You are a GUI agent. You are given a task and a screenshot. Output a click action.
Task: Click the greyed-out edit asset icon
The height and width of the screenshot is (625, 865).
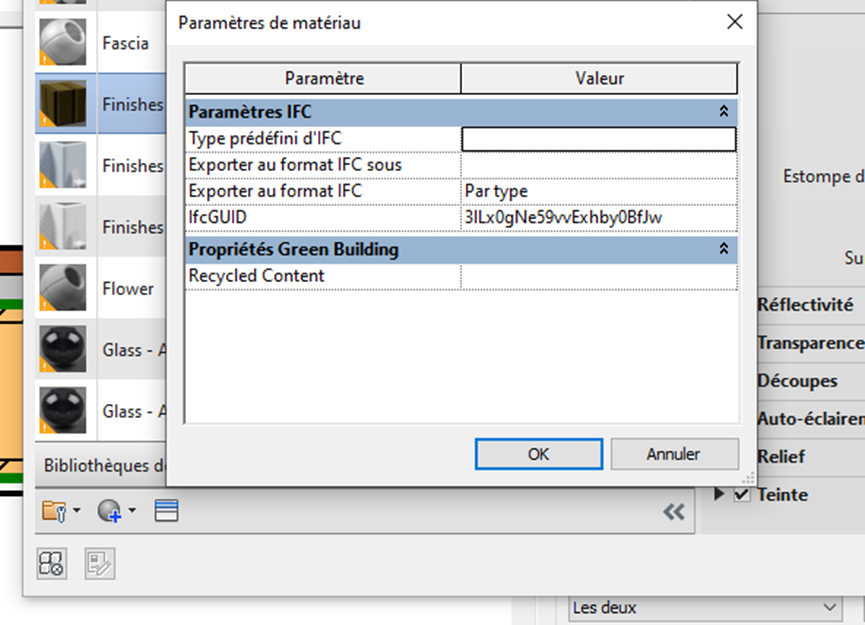tap(100, 564)
